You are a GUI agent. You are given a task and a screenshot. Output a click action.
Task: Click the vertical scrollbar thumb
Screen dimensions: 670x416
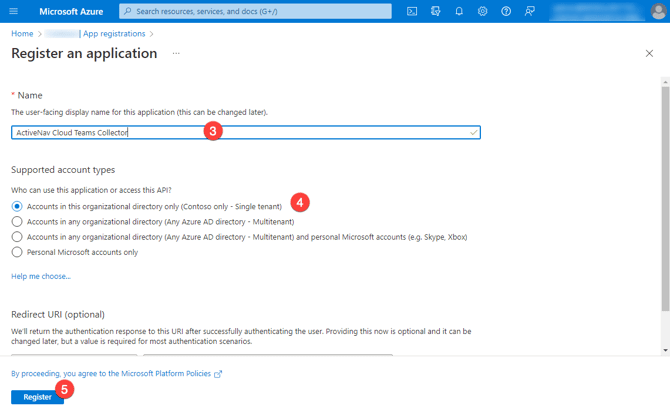[x=665, y=199]
